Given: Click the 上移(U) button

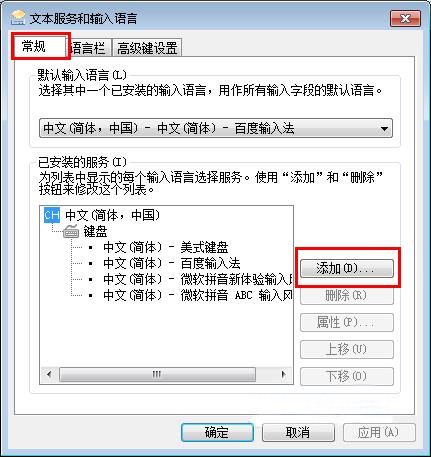Looking at the screenshot, I should point(347,349).
